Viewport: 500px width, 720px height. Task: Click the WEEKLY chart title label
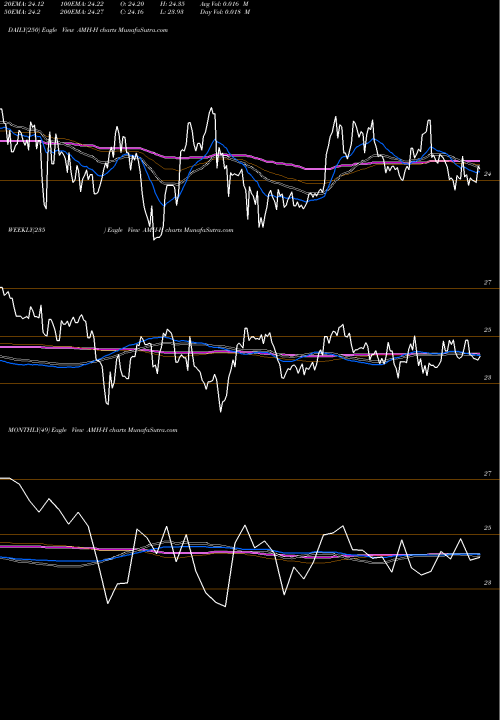click(120, 230)
